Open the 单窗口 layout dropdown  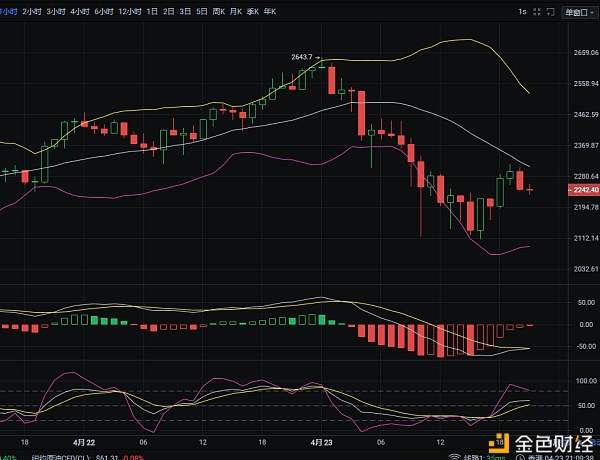click(579, 12)
